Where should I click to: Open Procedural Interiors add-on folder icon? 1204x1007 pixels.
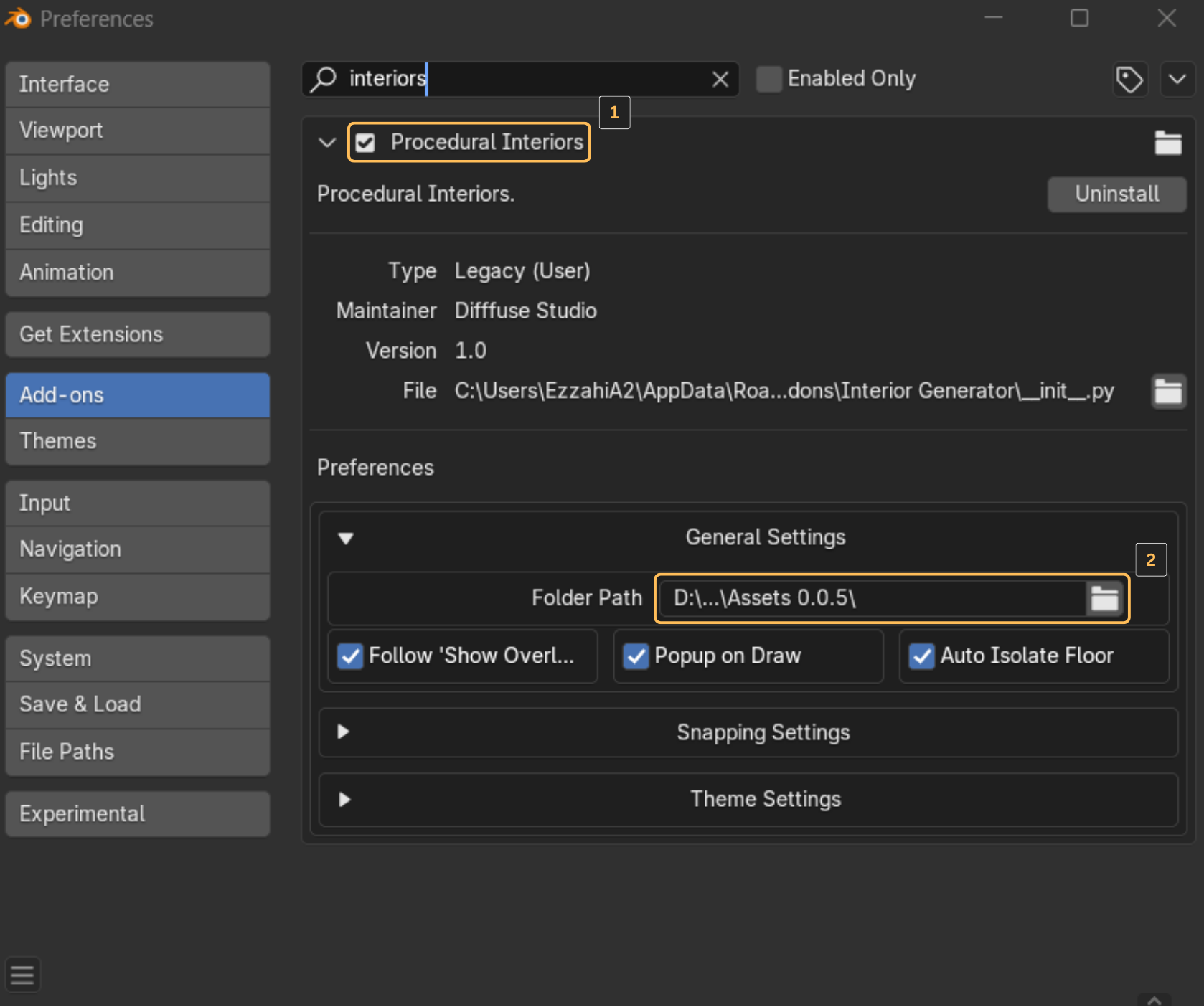1168,142
